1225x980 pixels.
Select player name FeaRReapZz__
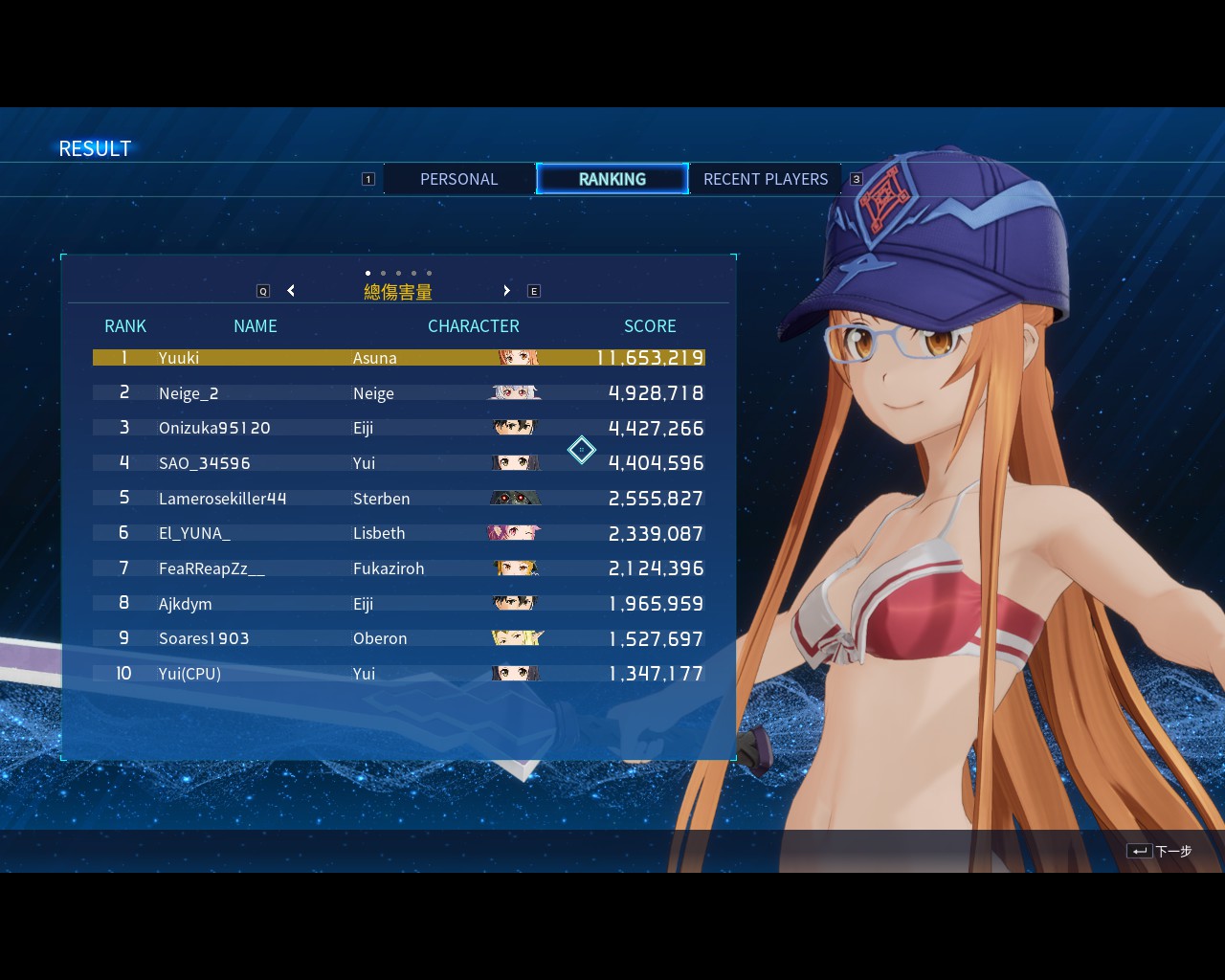tap(212, 568)
